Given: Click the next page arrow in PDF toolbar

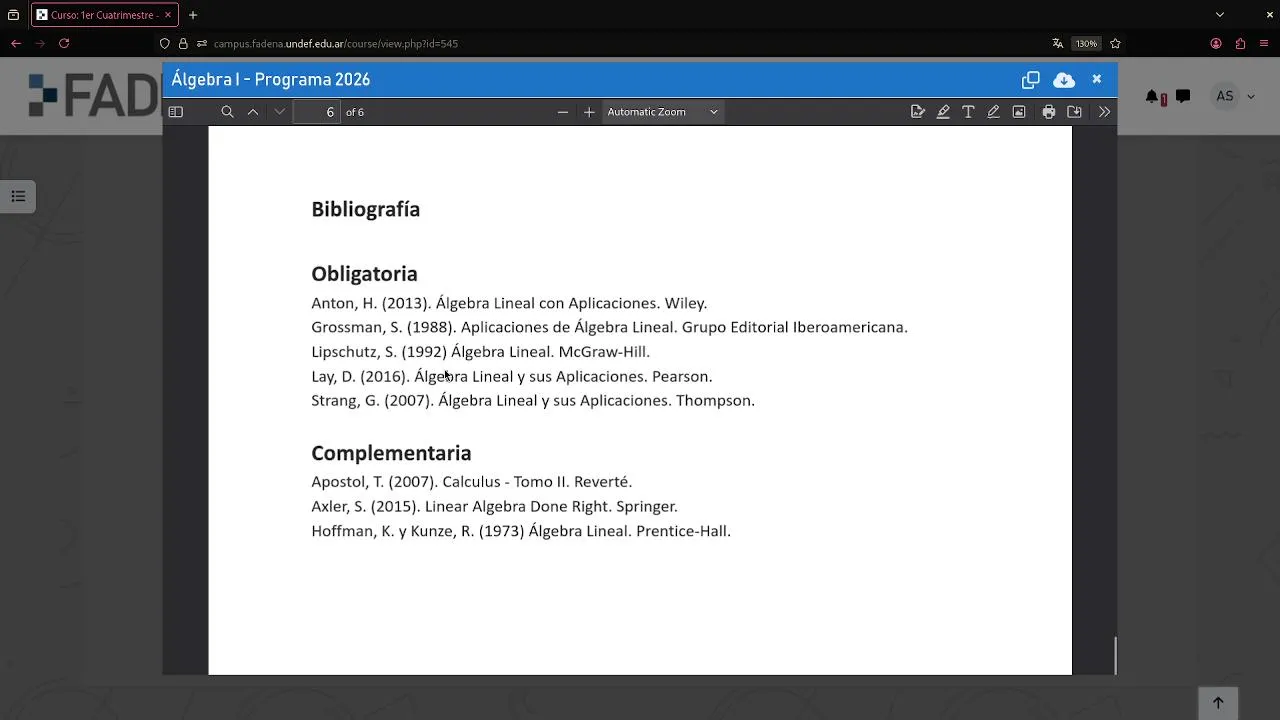Looking at the screenshot, I should click(279, 112).
